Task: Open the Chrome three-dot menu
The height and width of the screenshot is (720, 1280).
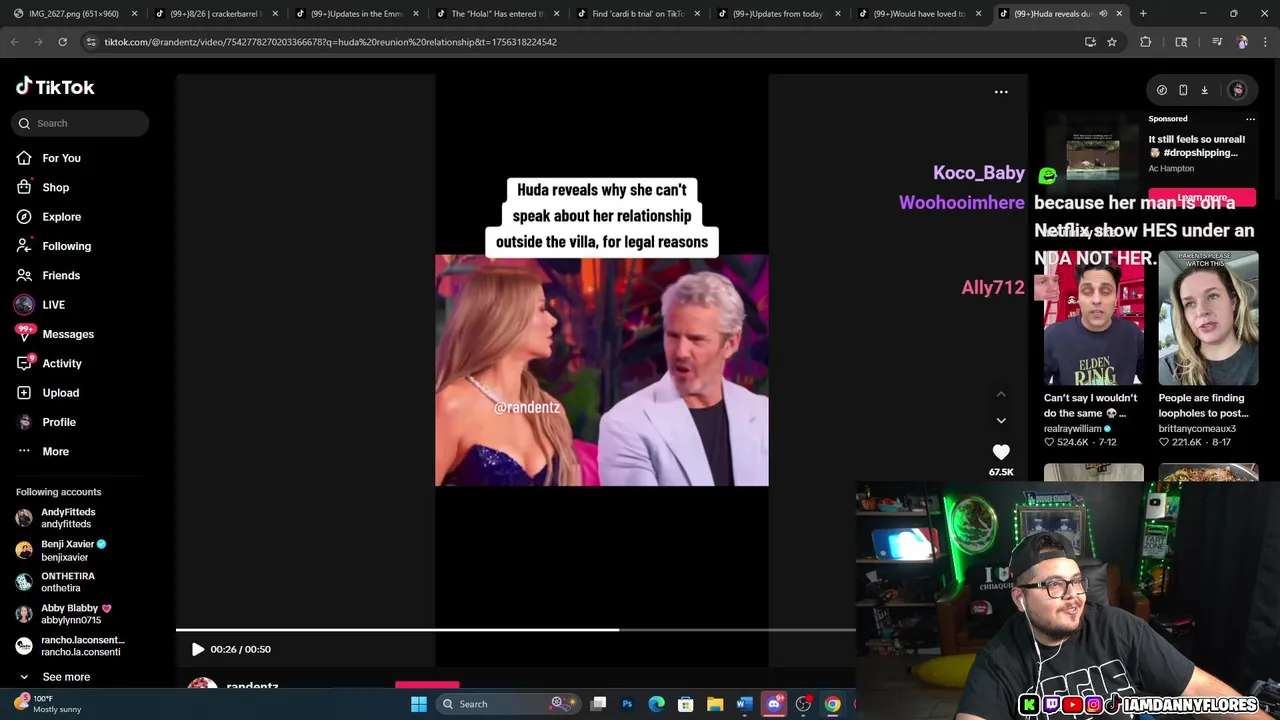Action: (x=1266, y=42)
